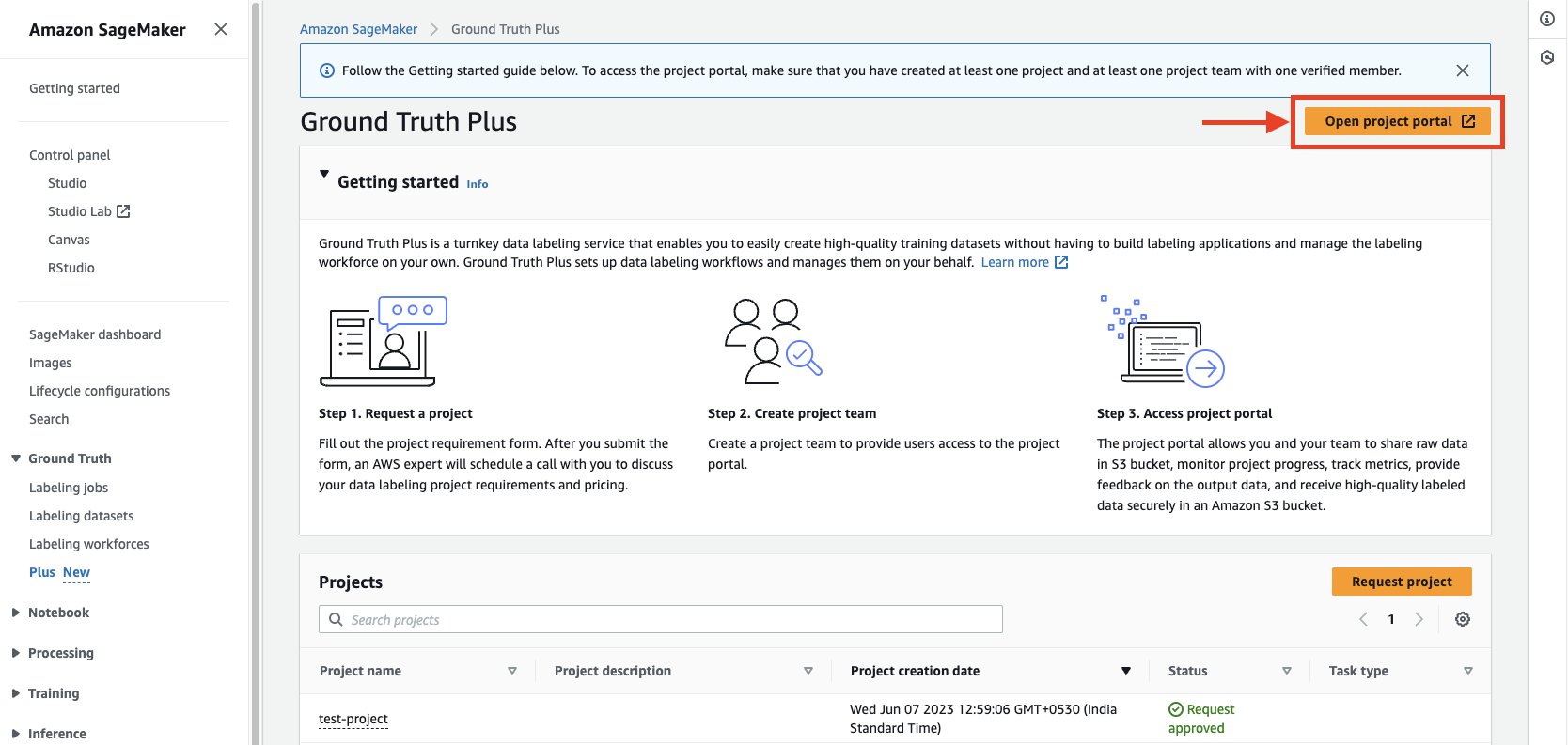The image size is (1568, 745).
Task: Expand the Inference sidebar group
Action: pyautogui.click(x=16, y=734)
